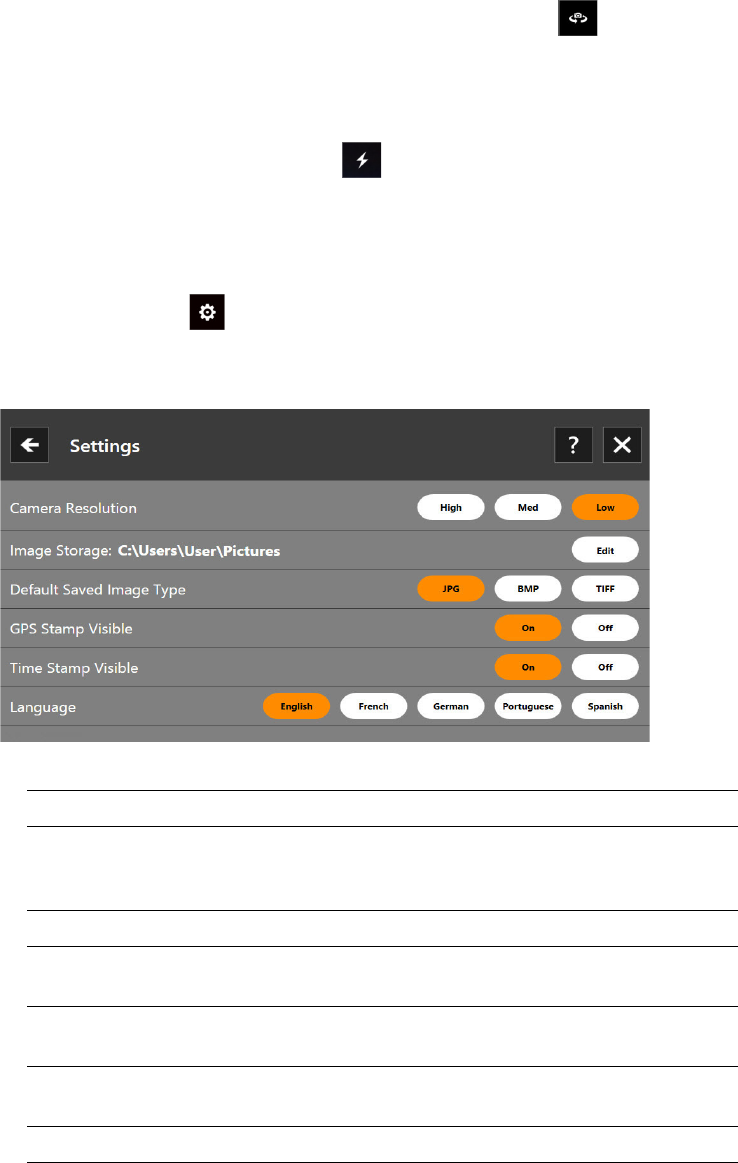Set Camera Resolution to Med
The height and width of the screenshot is (1163, 738).
tap(528, 507)
